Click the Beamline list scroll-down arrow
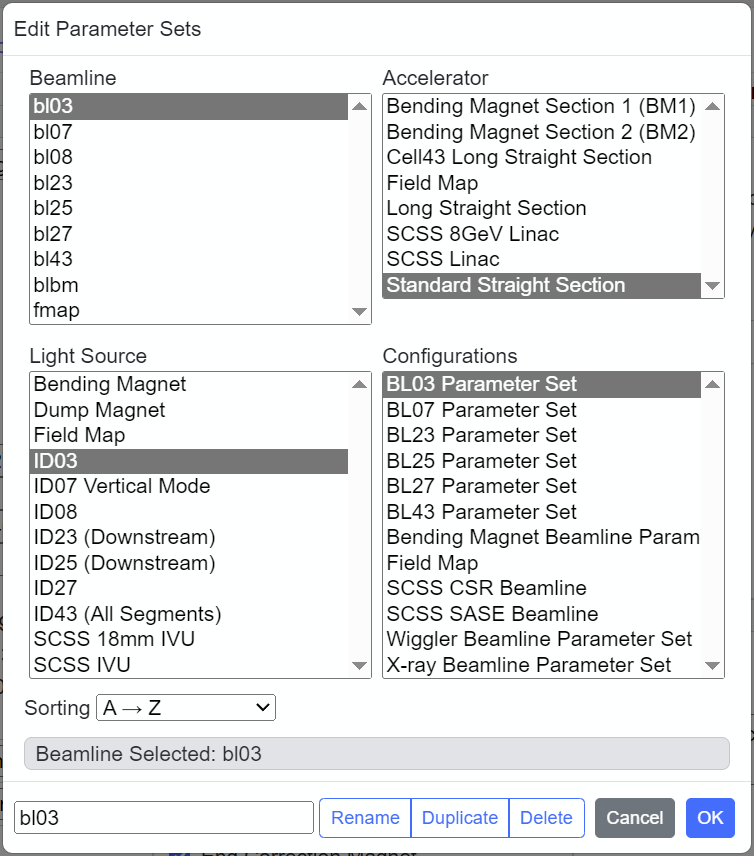The image size is (754, 856). (x=359, y=312)
